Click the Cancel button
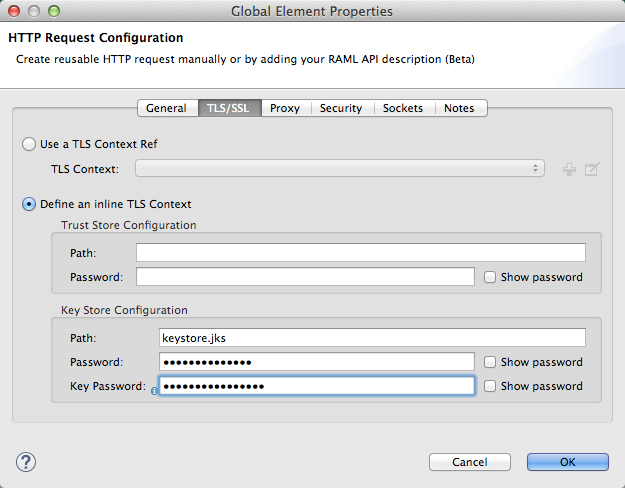 (469, 462)
